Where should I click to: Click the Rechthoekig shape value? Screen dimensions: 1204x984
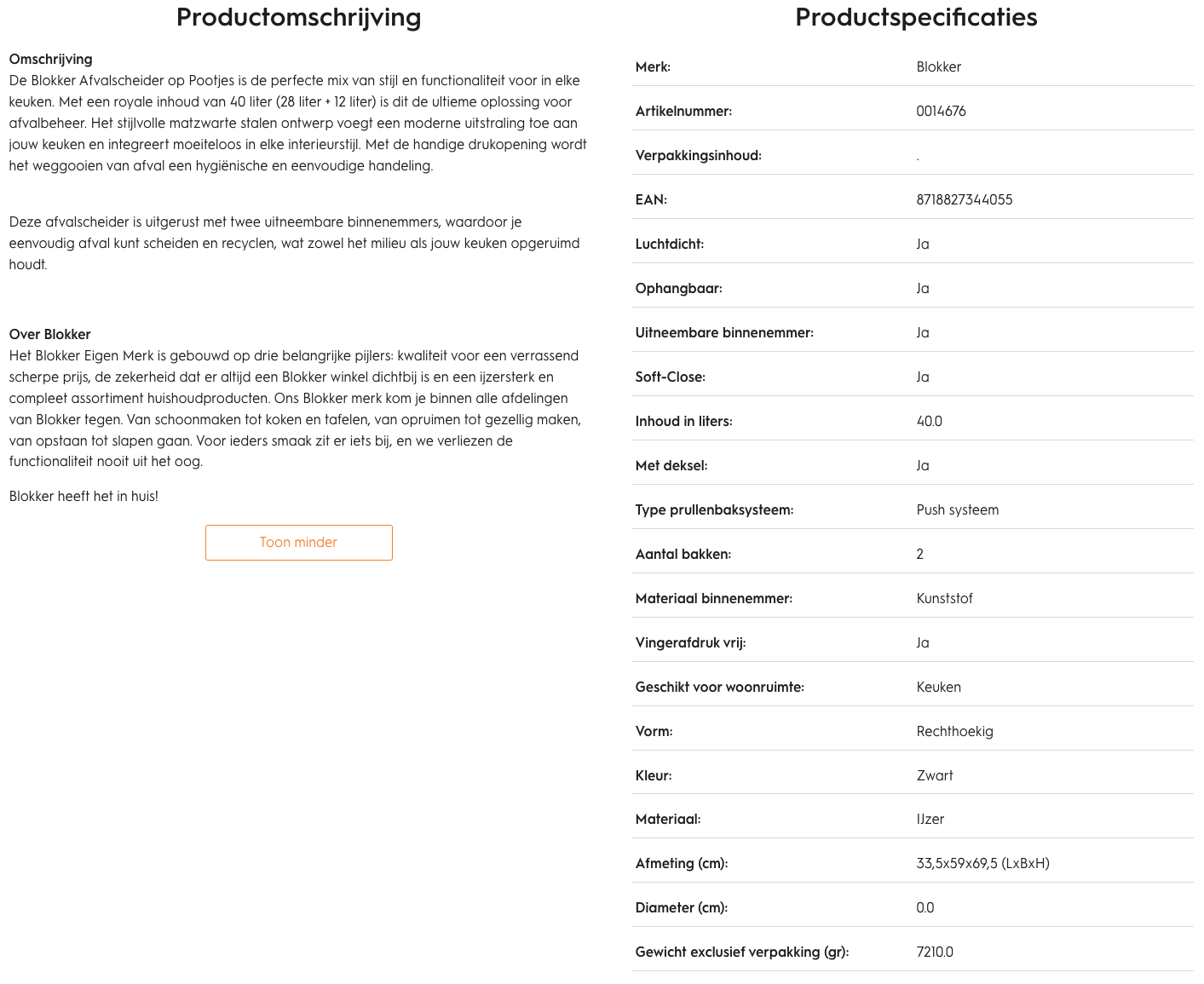click(x=954, y=732)
